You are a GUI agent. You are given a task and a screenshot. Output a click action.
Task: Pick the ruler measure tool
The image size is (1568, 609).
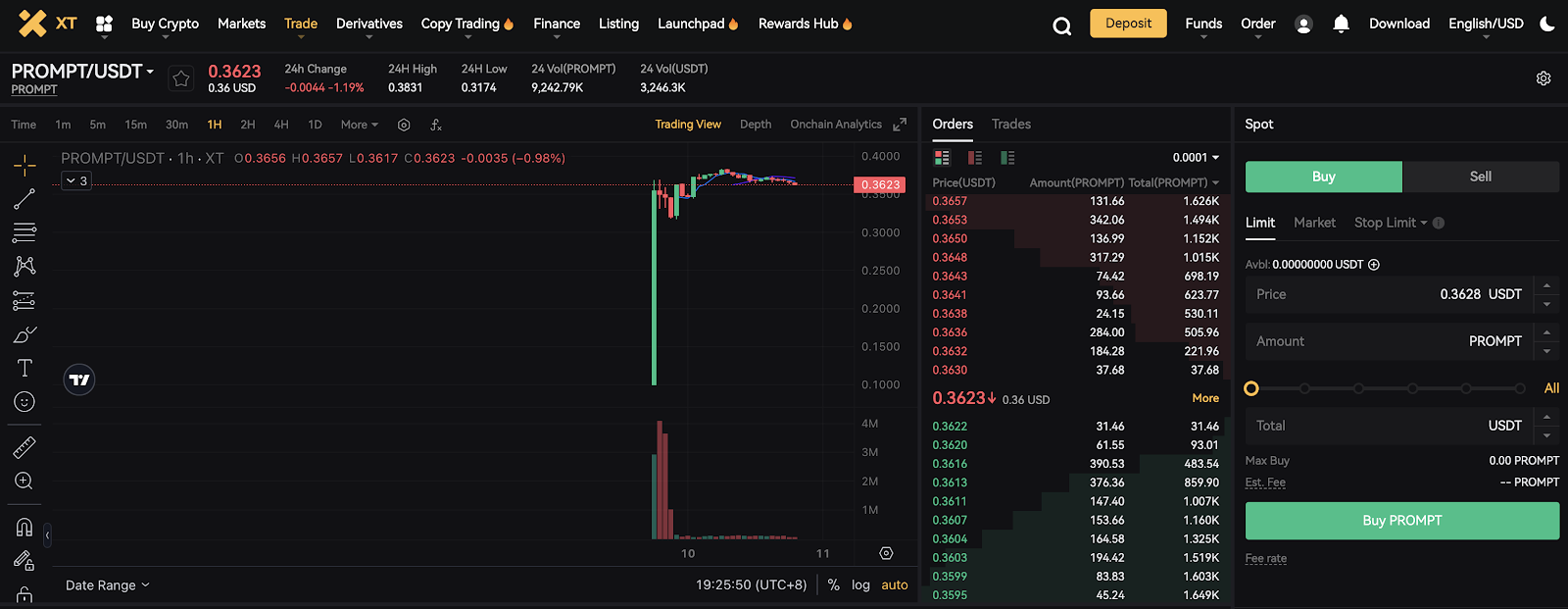[24, 448]
